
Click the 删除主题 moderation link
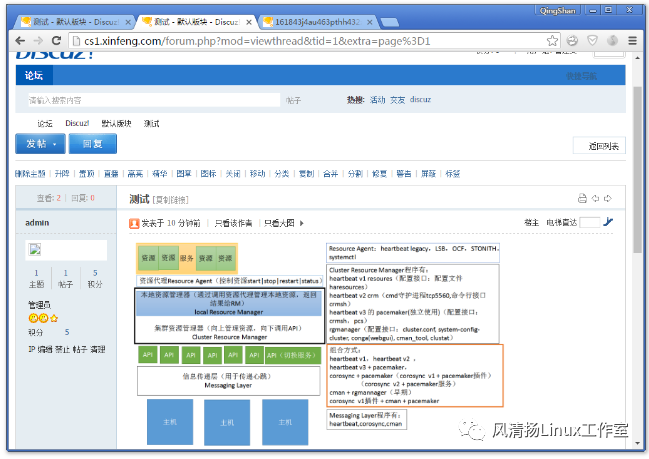[30, 174]
